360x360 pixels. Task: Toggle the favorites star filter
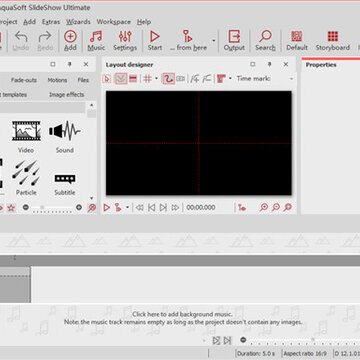tap(11, 208)
